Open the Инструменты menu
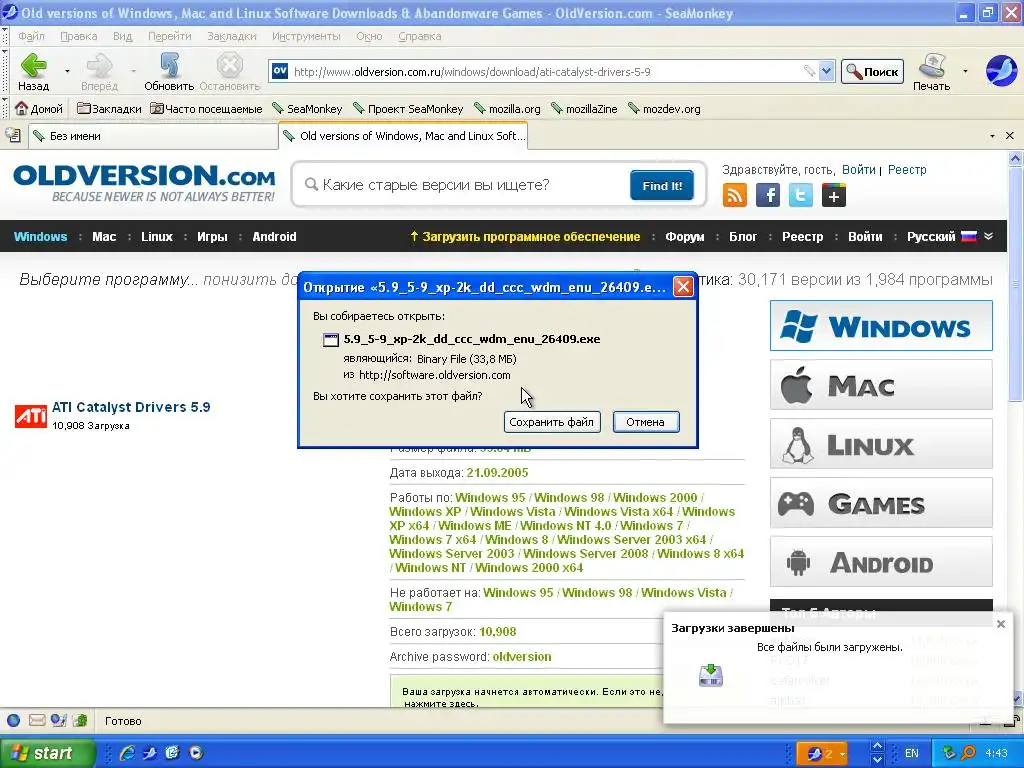 (x=306, y=36)
